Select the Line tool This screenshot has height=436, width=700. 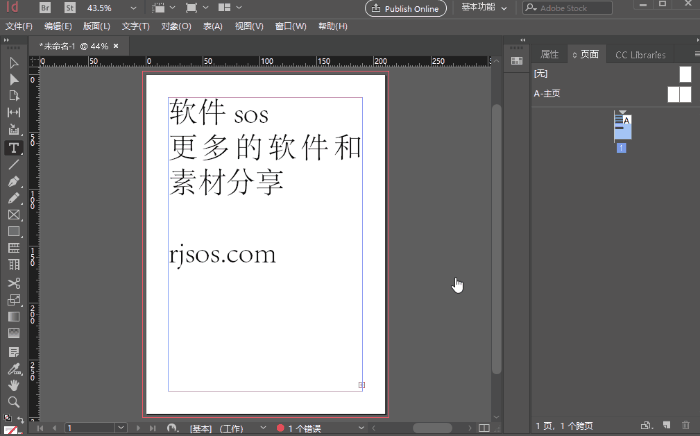tap(14, 164)
